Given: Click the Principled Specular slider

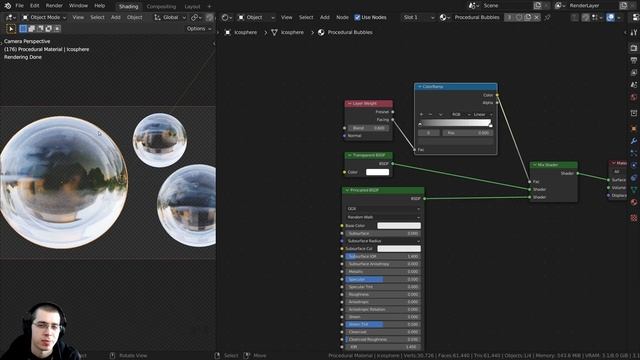Looking at the screenshot, I should pos(383,280).
